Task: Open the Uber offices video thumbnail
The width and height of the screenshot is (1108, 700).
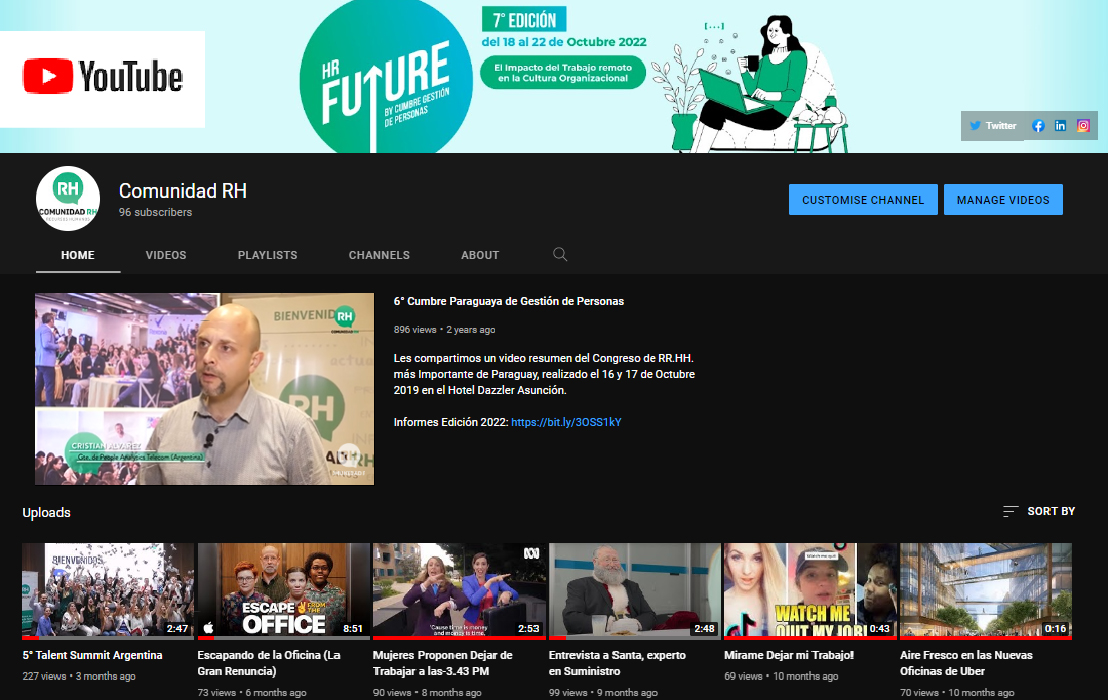Action: pos(986,591)
